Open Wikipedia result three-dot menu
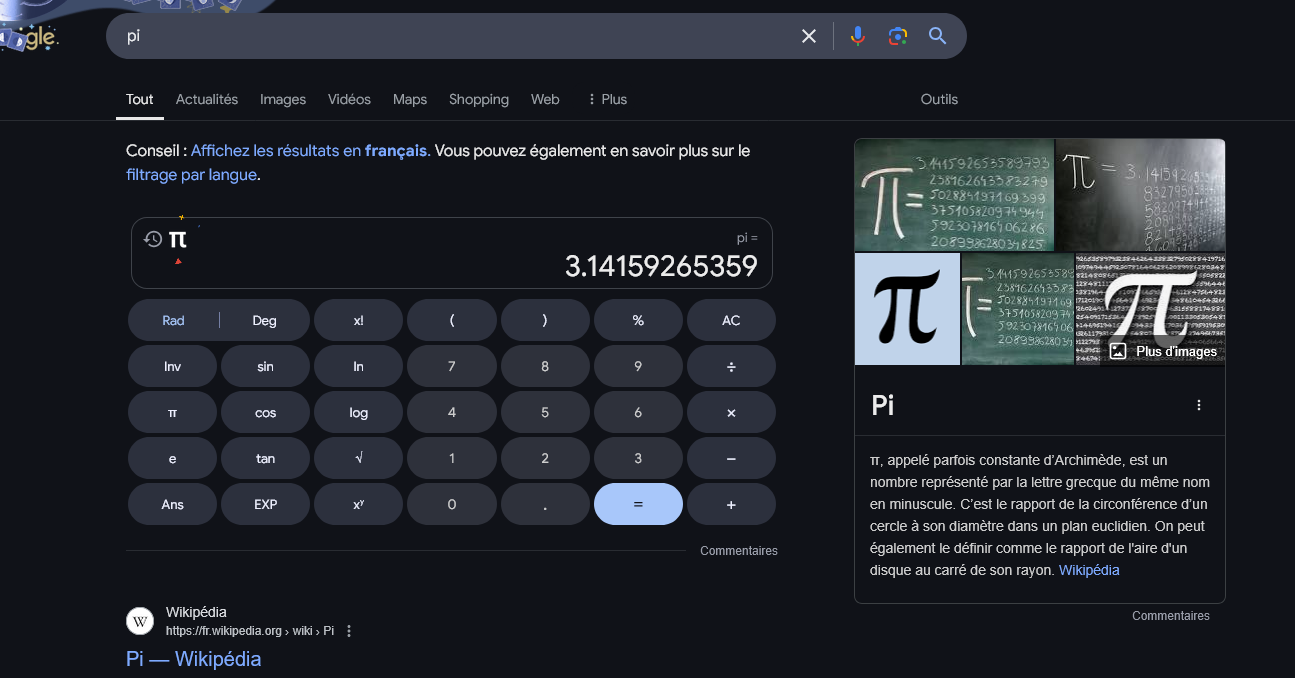Viewport: 1295px width, 678px height. (349, 631)
